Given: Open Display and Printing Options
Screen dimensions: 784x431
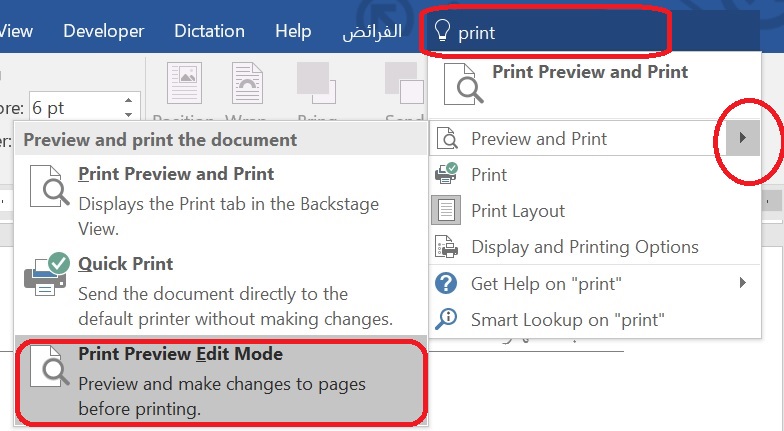Looking at the screenshot, I should [594, 246].
